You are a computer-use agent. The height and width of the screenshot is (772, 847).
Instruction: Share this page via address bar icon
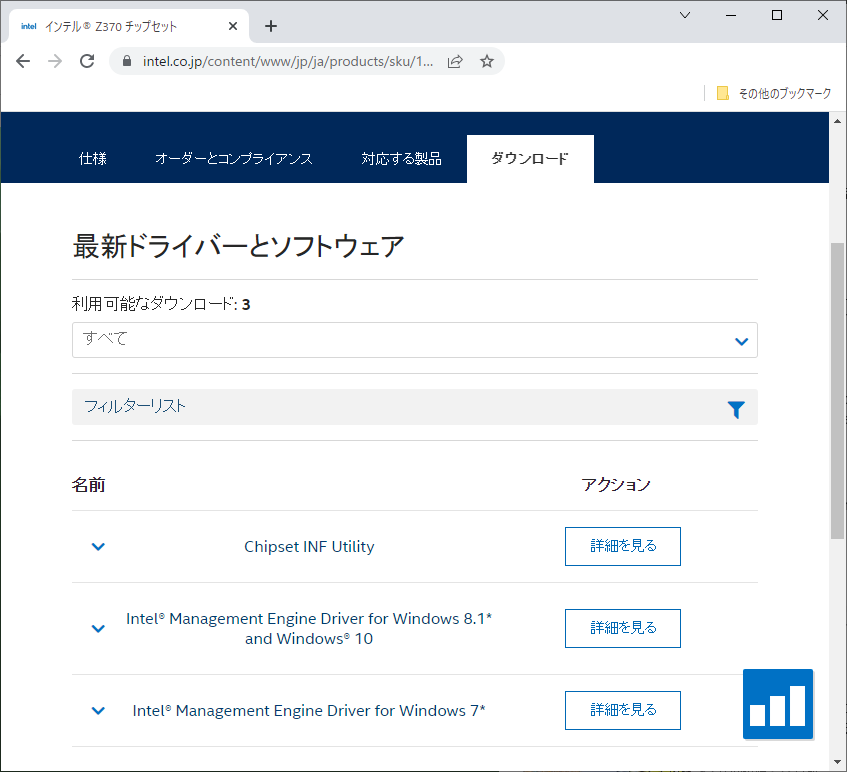tap(455, 61)
